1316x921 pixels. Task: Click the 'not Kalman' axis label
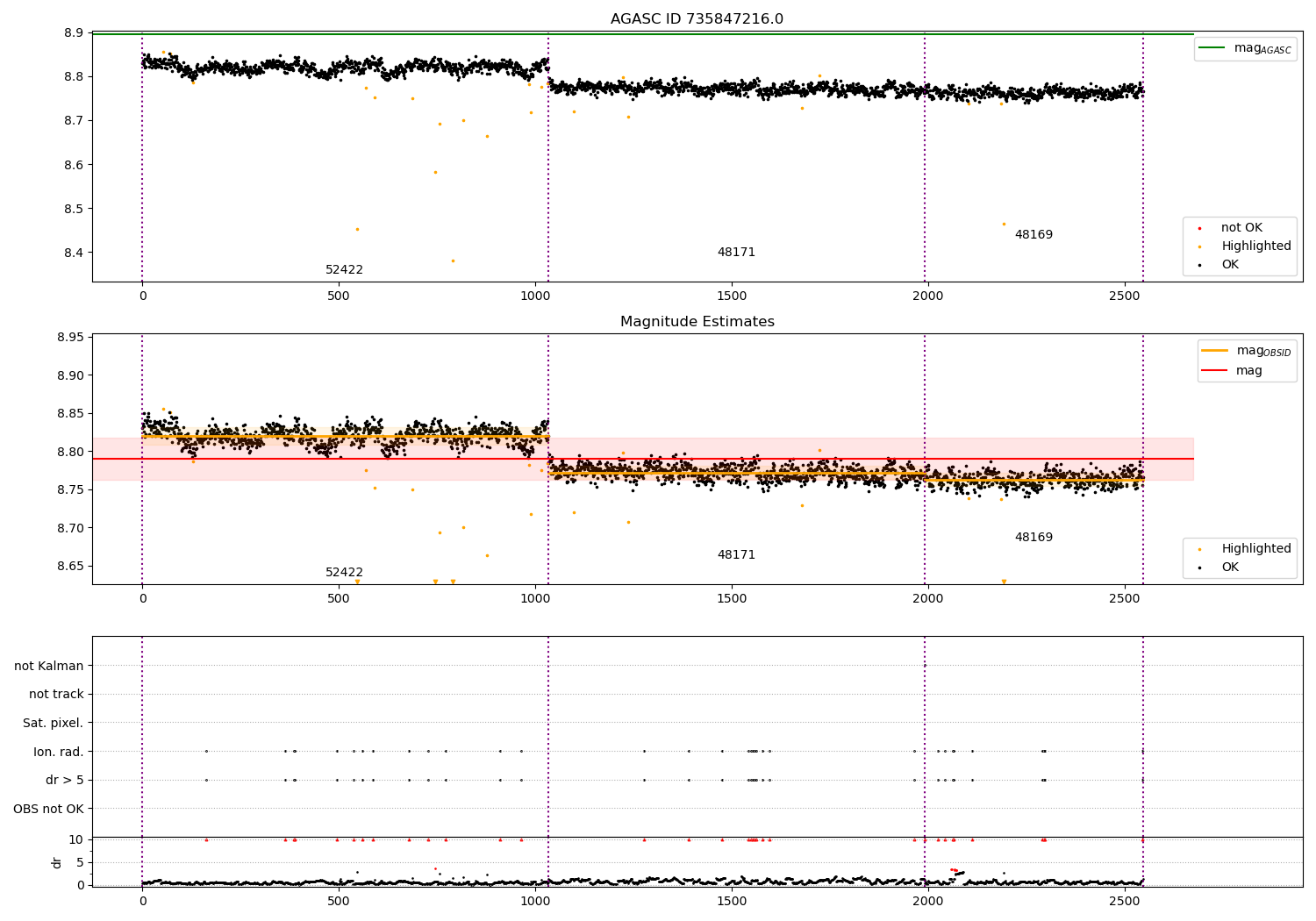click(x=49, y=666)
